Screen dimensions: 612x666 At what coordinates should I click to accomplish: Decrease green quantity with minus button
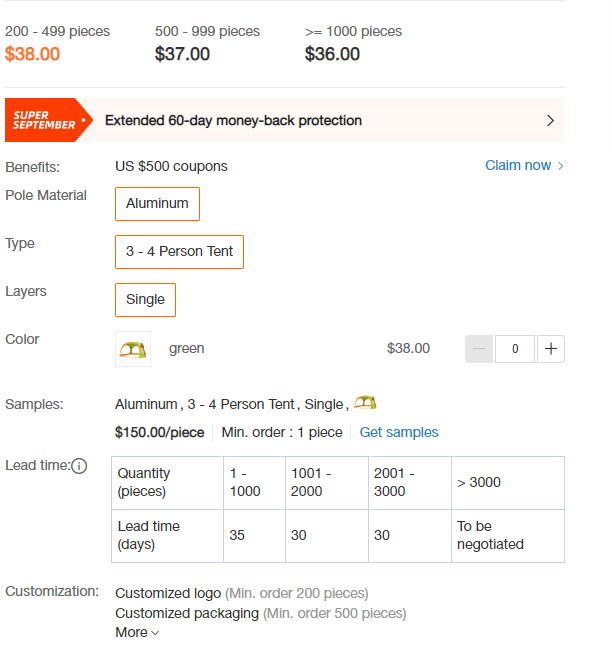[x=479, y=349]
